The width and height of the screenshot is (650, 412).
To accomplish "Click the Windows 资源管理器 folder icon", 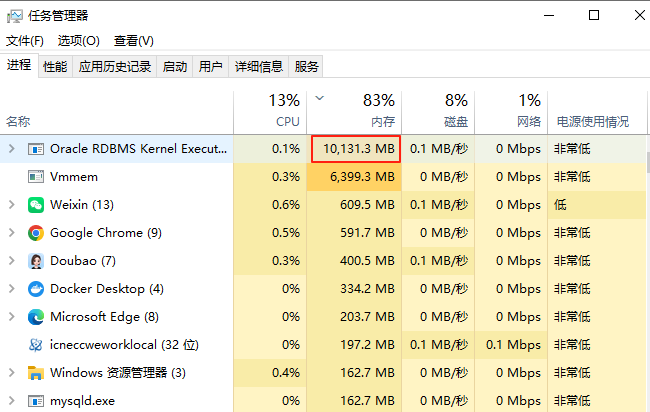I will (x=36, y=373).
